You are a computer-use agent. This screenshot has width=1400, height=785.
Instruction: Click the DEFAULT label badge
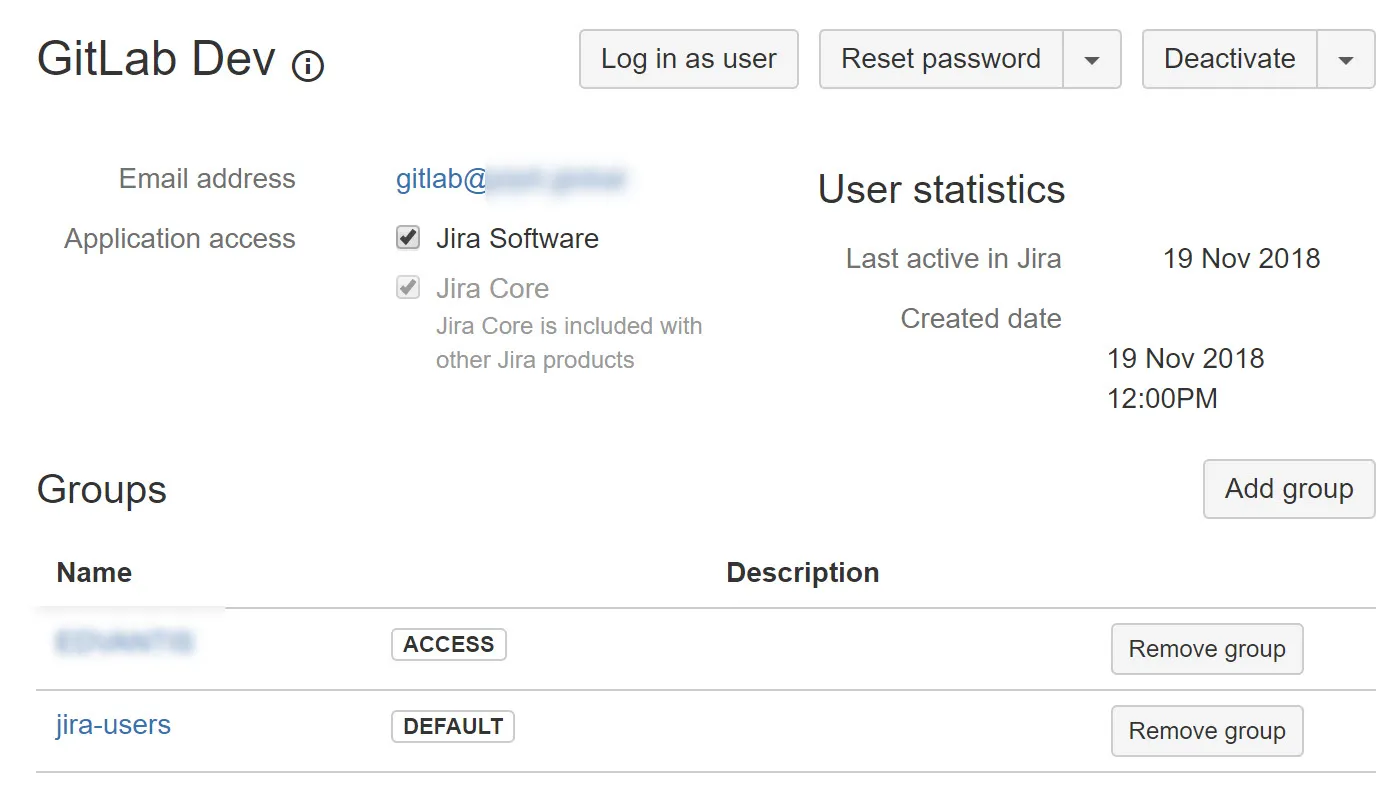click(453, 726)
